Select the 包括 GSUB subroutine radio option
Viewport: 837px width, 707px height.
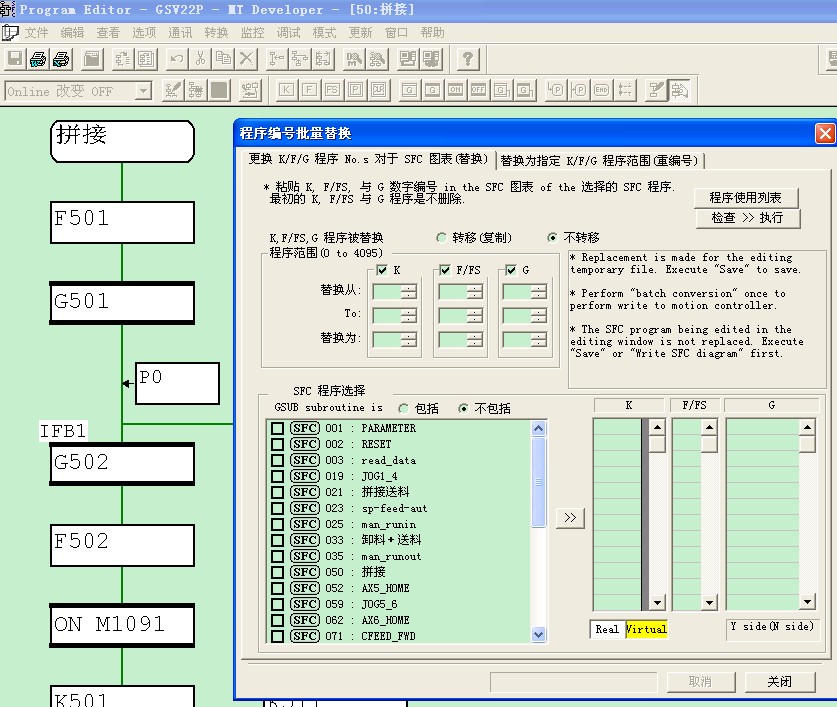(404, 408)
